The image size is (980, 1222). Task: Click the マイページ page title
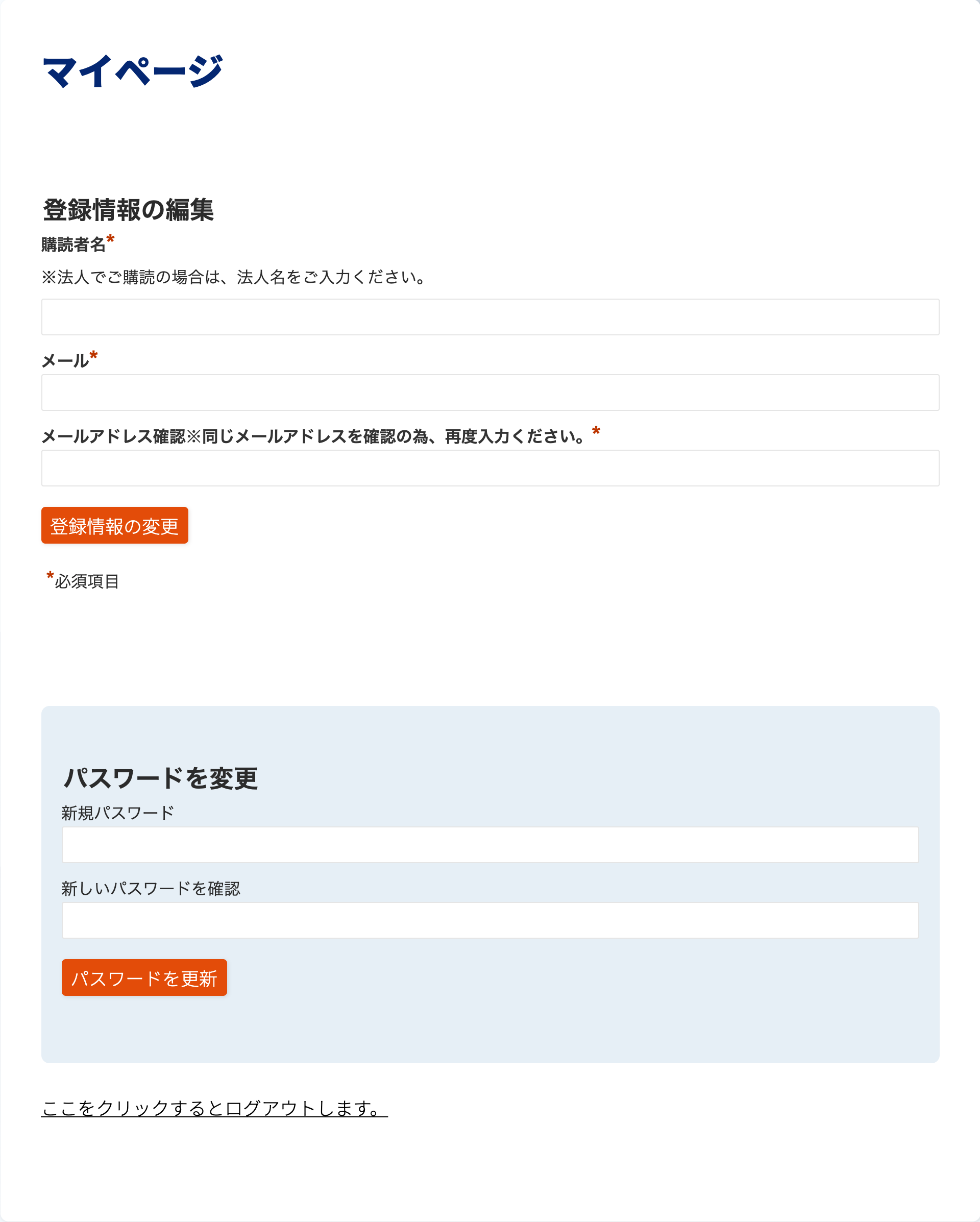133,72
